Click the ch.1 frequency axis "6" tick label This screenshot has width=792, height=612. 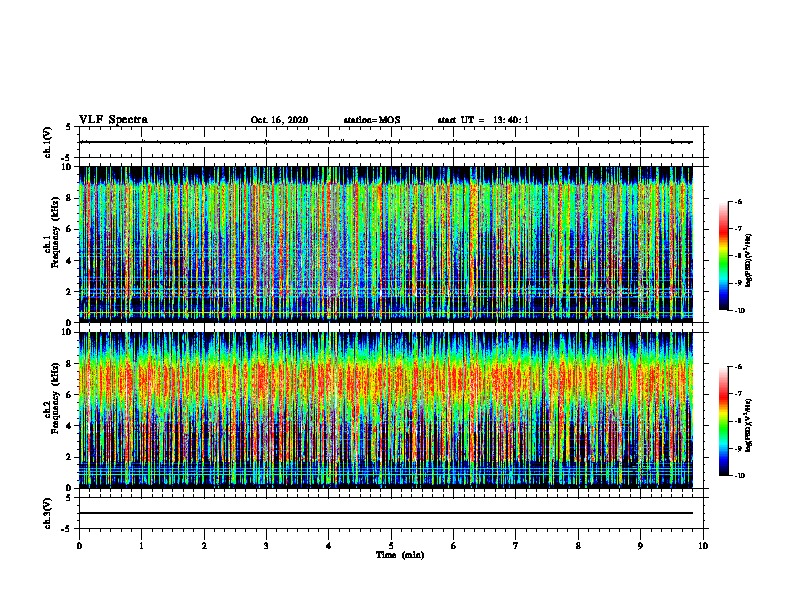tap(69, 229)
